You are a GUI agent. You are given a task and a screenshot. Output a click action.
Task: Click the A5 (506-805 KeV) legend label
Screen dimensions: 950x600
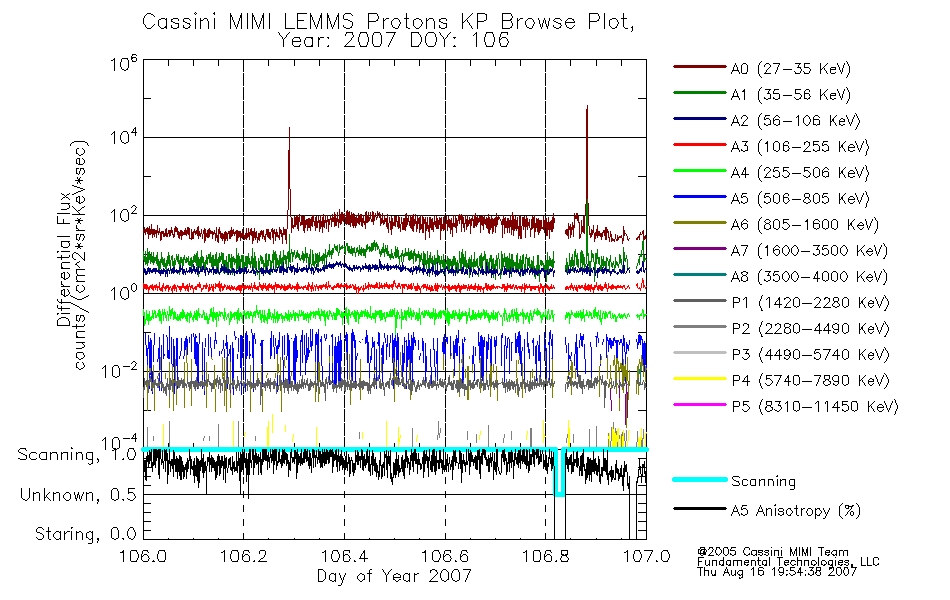coord(800,199)
